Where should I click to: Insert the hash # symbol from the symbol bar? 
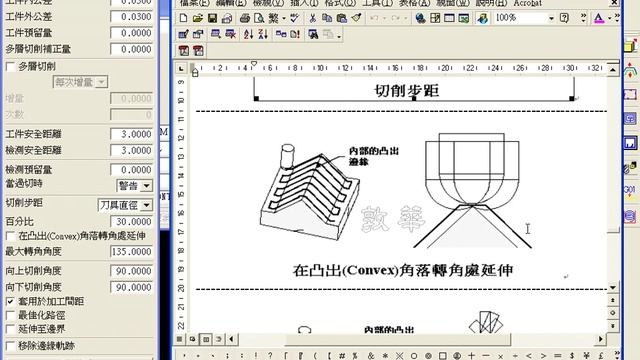point(342,356)
